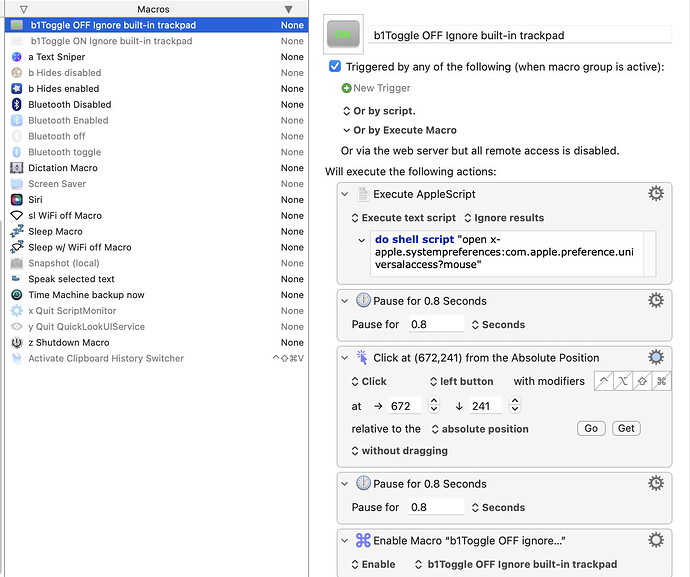Open the Click type popup menu
Image resolution: width=690 pixels, height=577 pixels.
click(x=369, y=382)
